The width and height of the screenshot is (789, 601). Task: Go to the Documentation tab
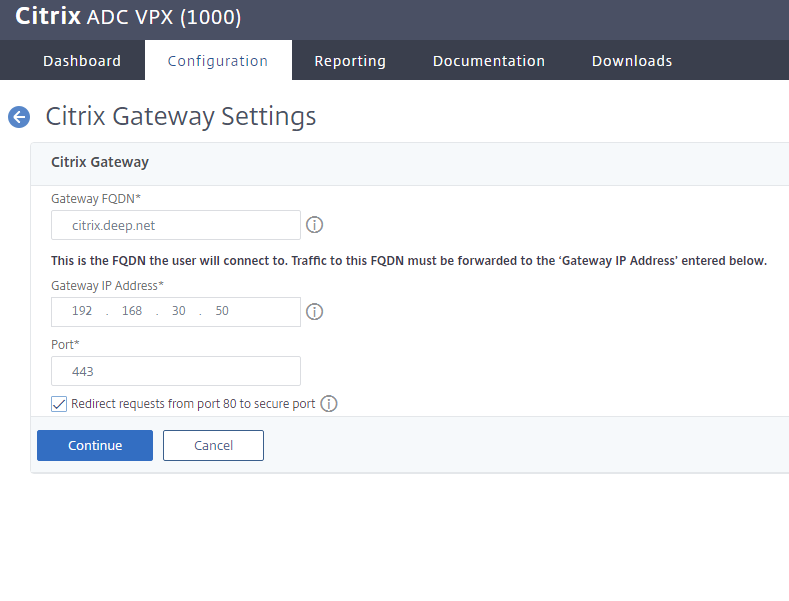tap(489, 61)
